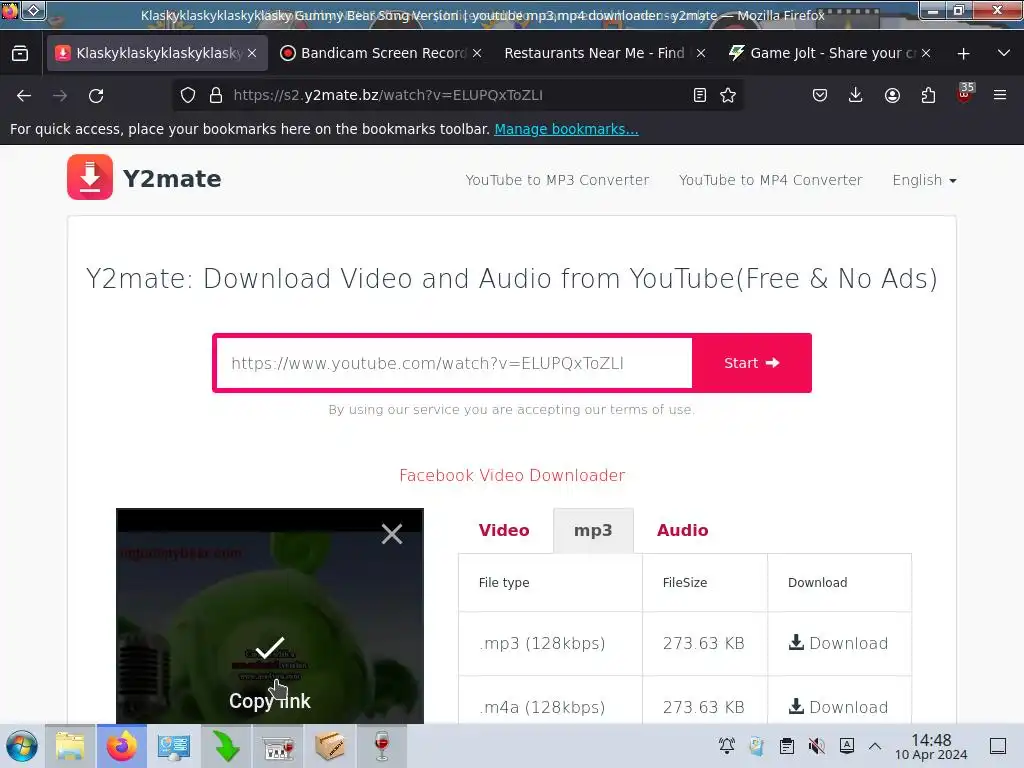Close the Klaskyklasky y2mate tab
The width and height of the screenshot is (1024, 768).
252,54
